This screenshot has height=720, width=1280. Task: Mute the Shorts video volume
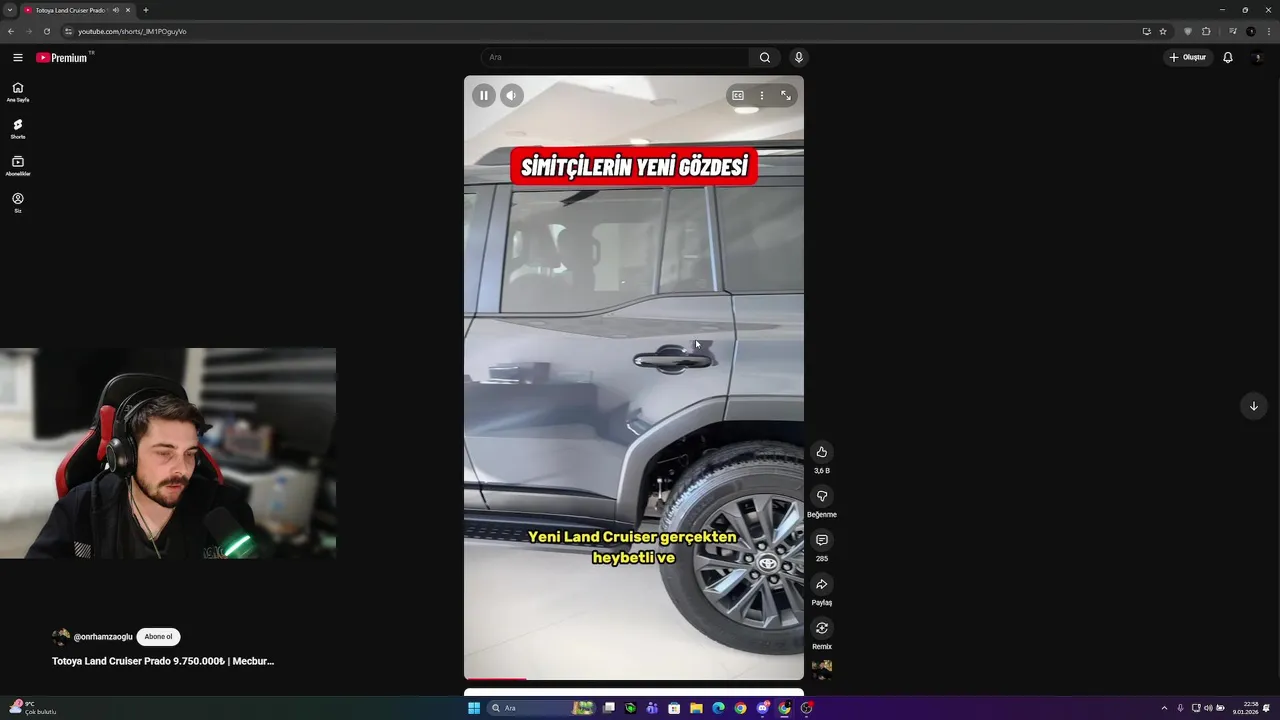pos(511,96)
